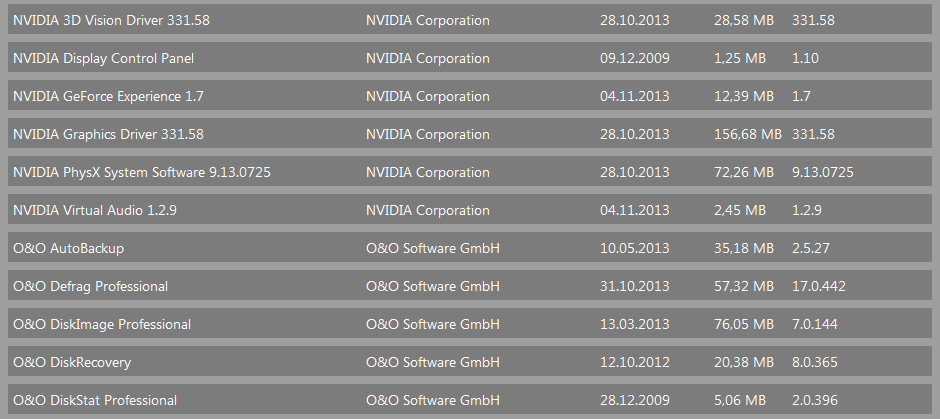
Task: Click NVIDIA Corporation publisher beside GeForce Experience
Action: (427, 96)
